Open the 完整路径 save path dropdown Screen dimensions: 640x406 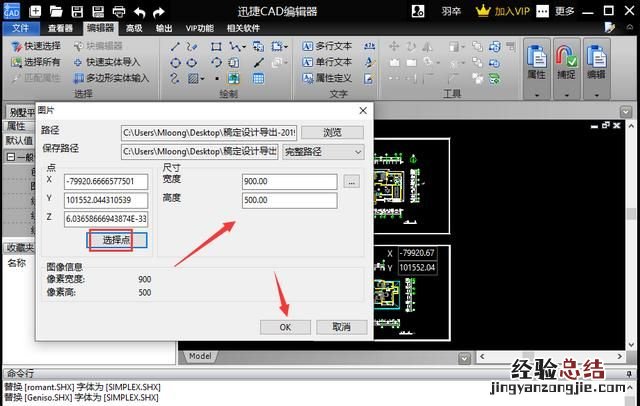[322, 151]
